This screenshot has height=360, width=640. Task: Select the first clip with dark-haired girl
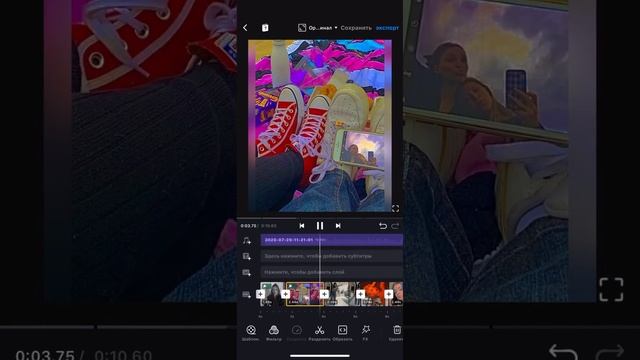point(273,294)
